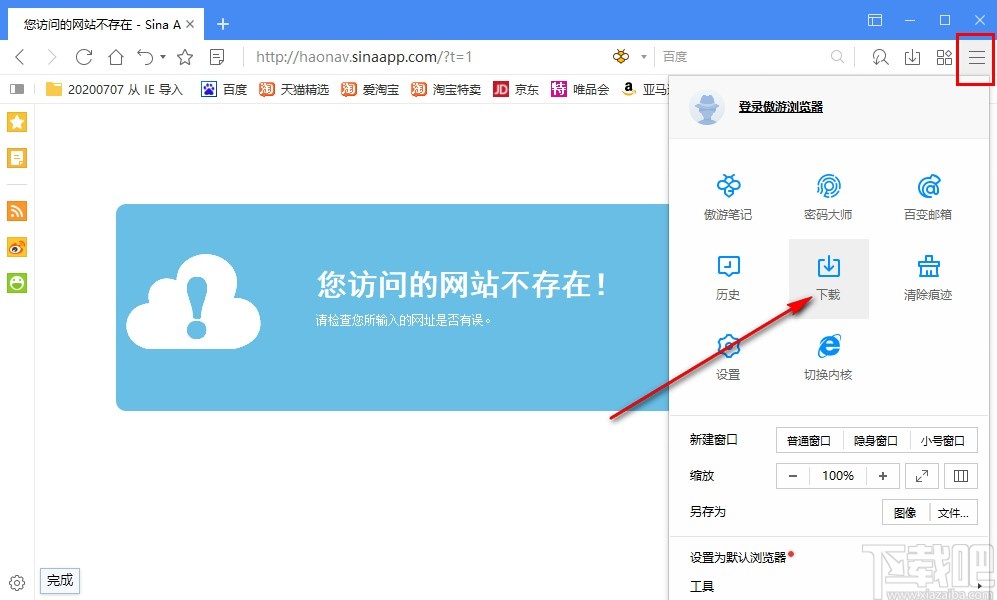Expand the dropdown next to the bee icon
This screenshot has width=997, height=600.
(x=643, y=57)
